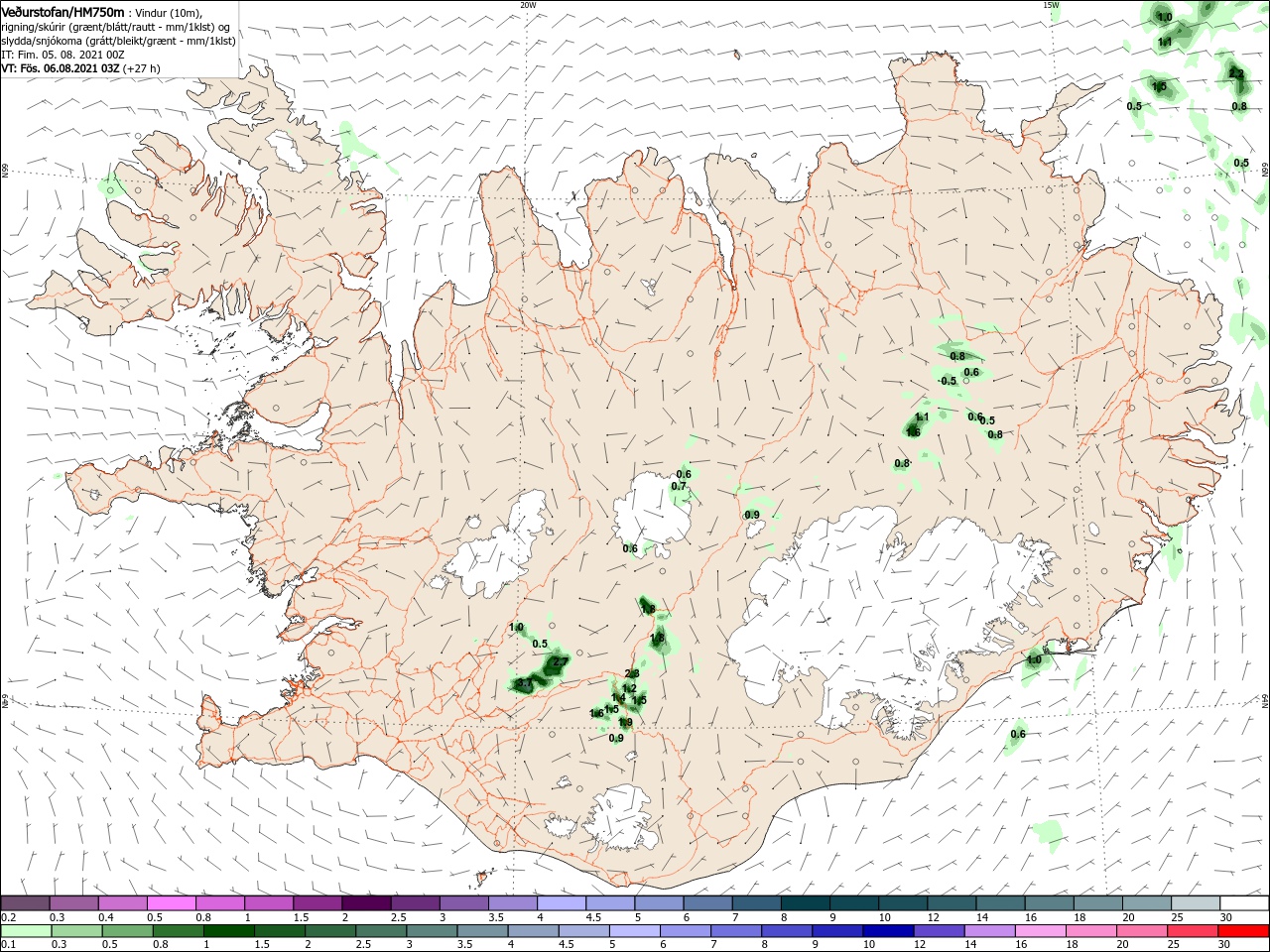Click the valid time line 'VT: Fös. 06.08.2021 03Z'
Viewport: 1270px width, 952px height.
61,68
